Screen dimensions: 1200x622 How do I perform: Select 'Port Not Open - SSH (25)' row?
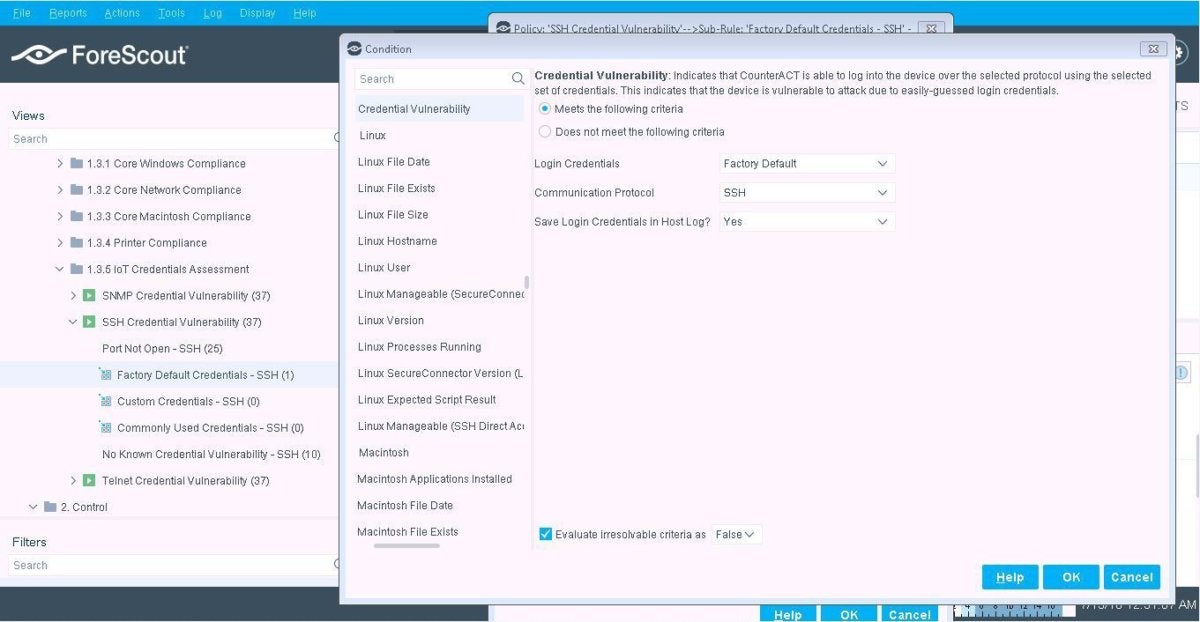pyautogui.click(x=162, y=348)
